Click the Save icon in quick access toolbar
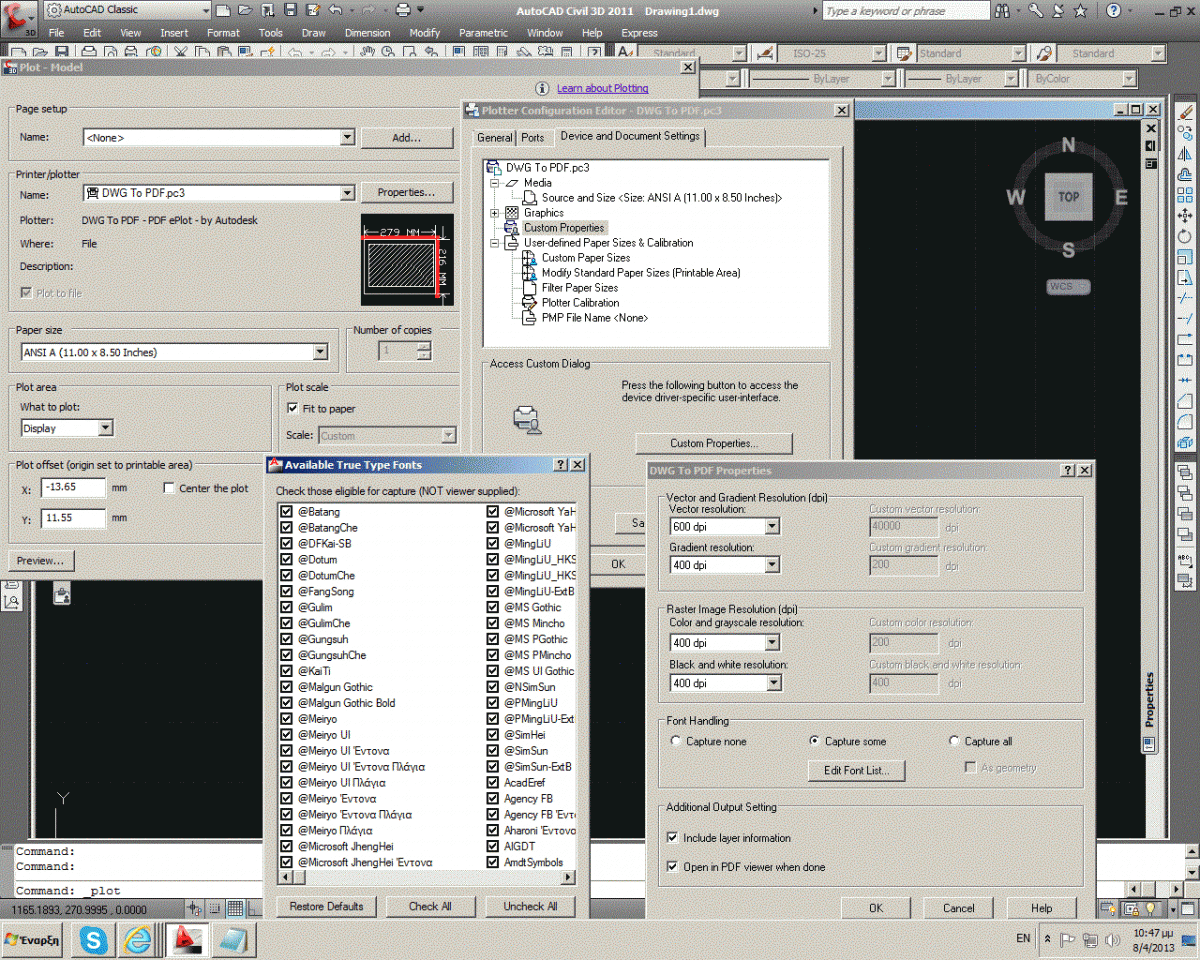Screen dimensions: 1200x960 click(x=289, y=11)
